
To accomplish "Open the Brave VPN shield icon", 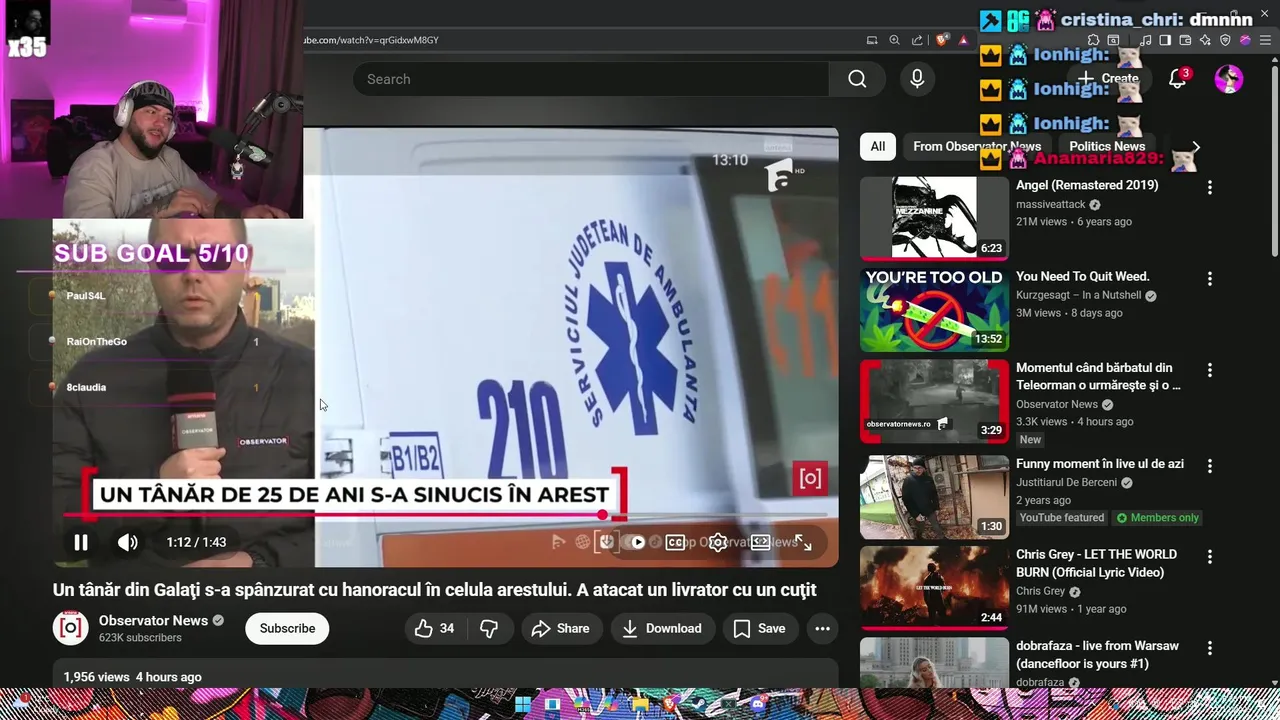I will 1225,40.
